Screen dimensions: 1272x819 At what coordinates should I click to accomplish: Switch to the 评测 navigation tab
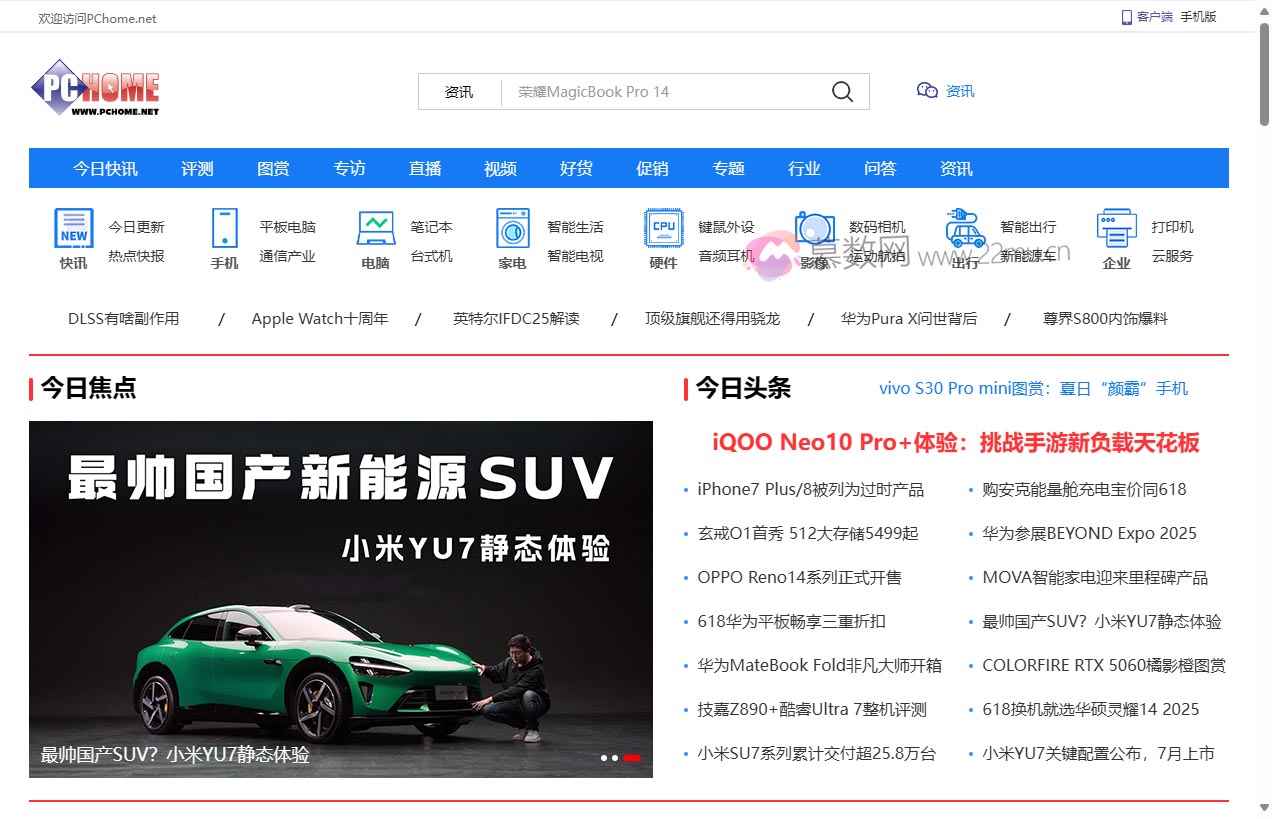click(x=197, y=168)
